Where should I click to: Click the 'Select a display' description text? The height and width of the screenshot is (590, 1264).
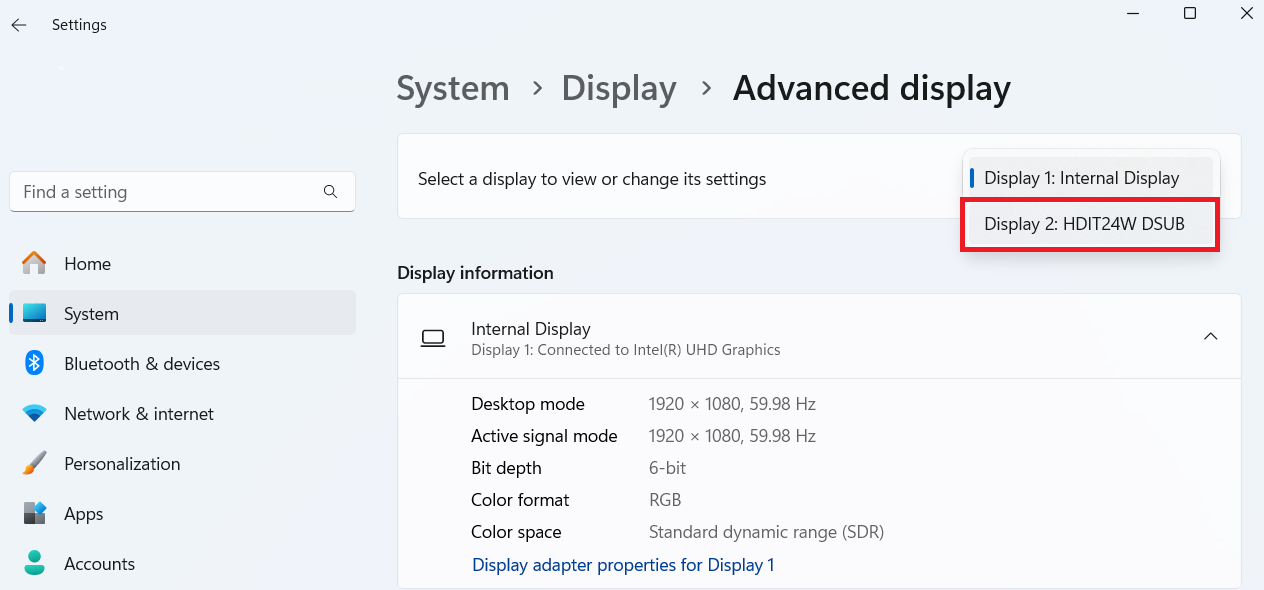(592, 179)
